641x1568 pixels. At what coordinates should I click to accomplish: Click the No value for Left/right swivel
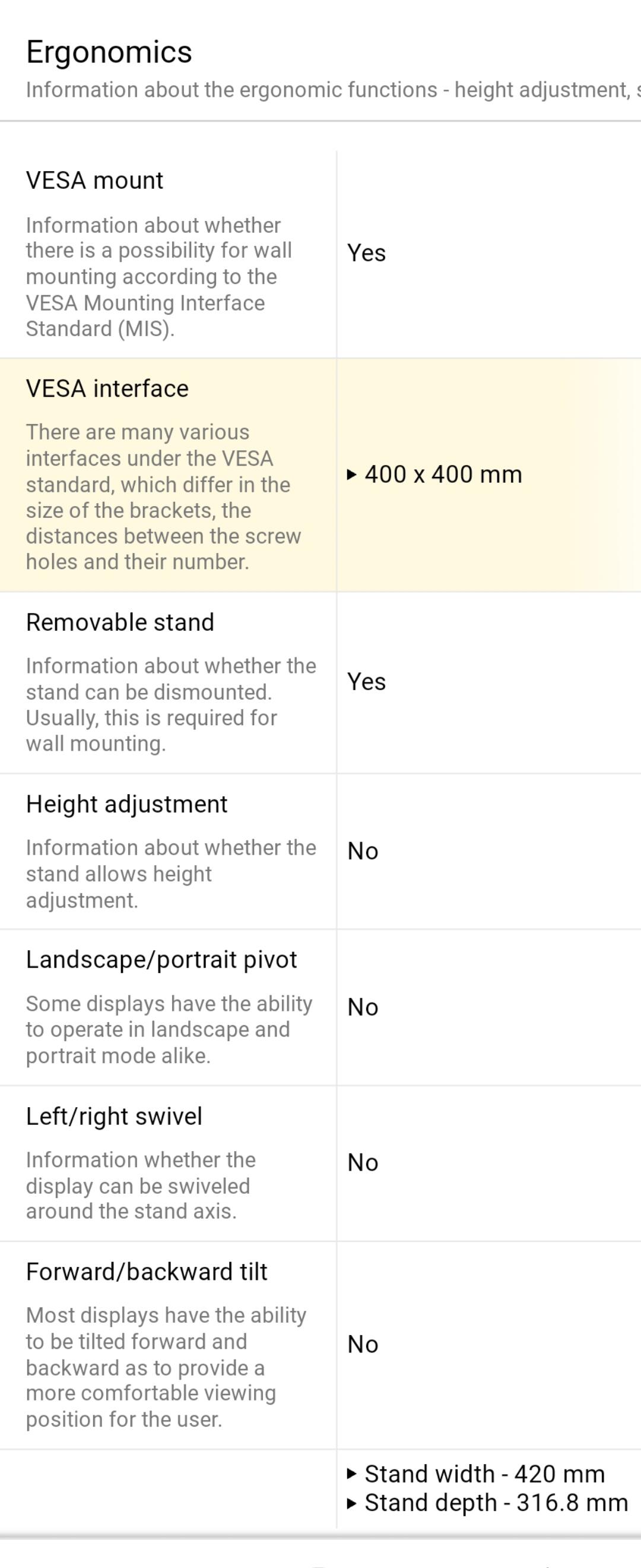tap(363, 1162)
